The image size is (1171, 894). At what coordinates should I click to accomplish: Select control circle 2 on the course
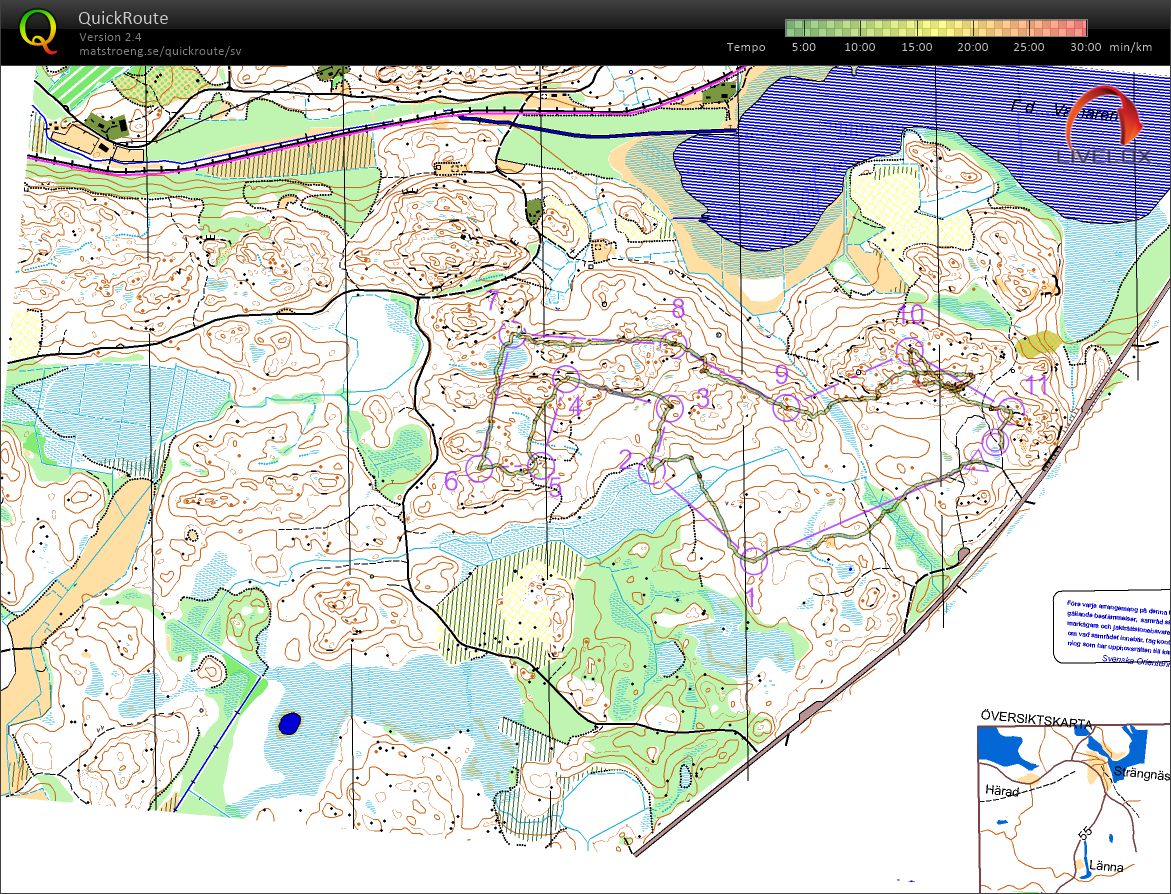tap(652, 471)
